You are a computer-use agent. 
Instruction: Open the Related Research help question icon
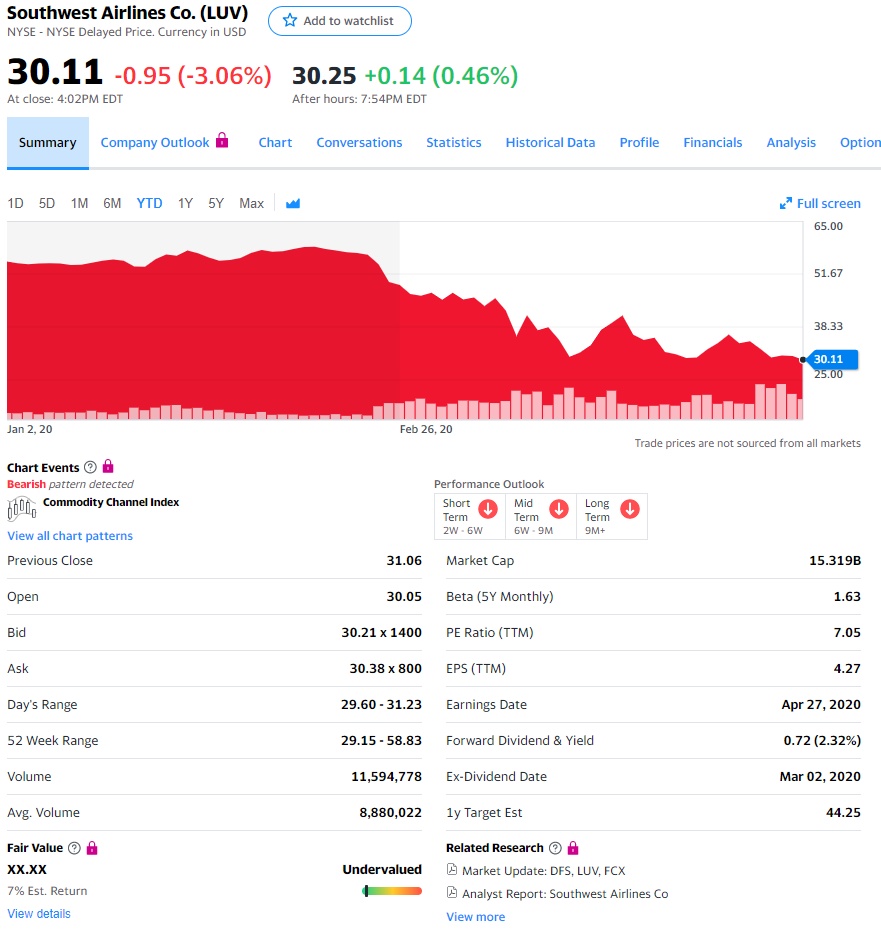tap(555, 848)
